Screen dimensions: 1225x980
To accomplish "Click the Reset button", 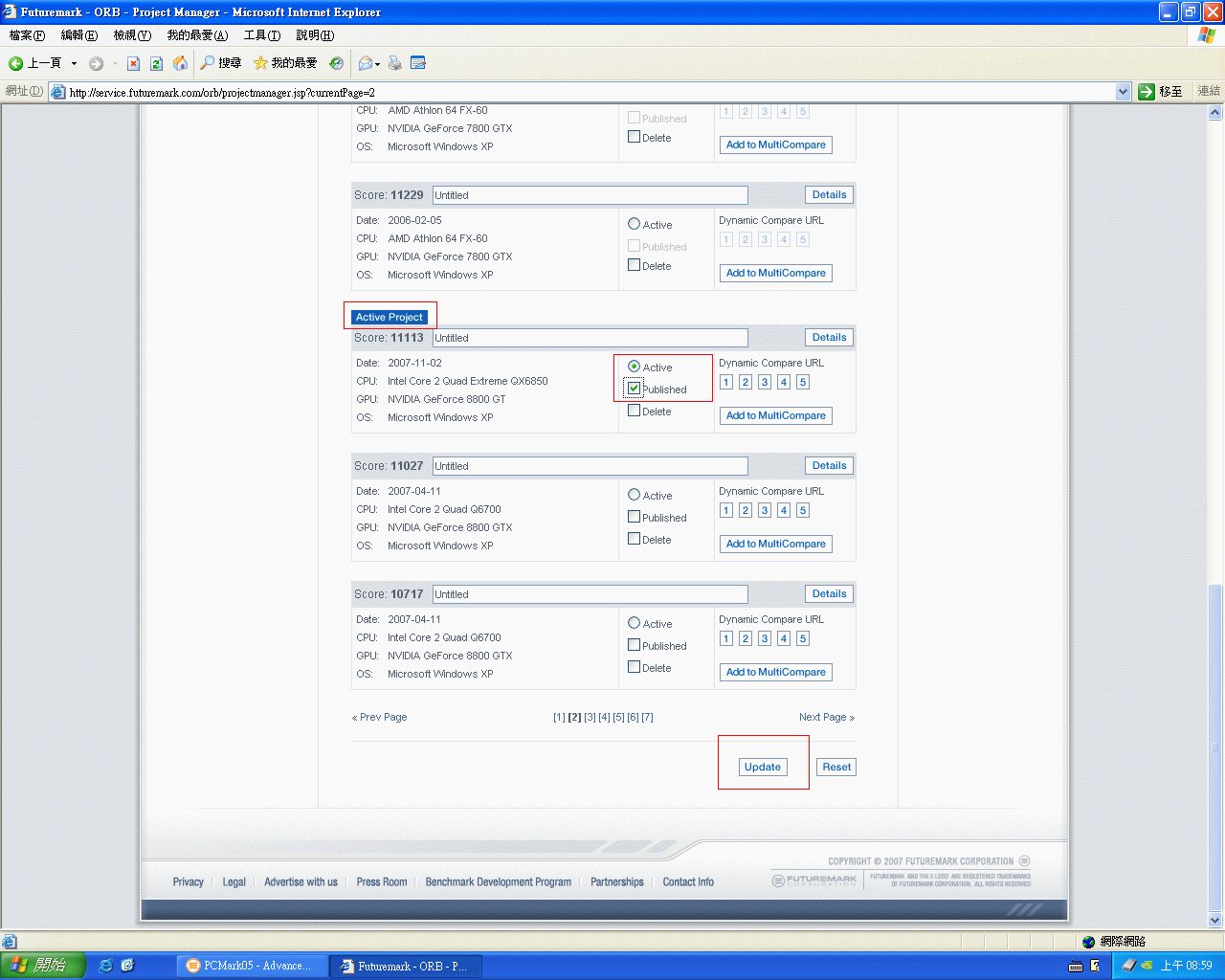I will pos(836,767).
